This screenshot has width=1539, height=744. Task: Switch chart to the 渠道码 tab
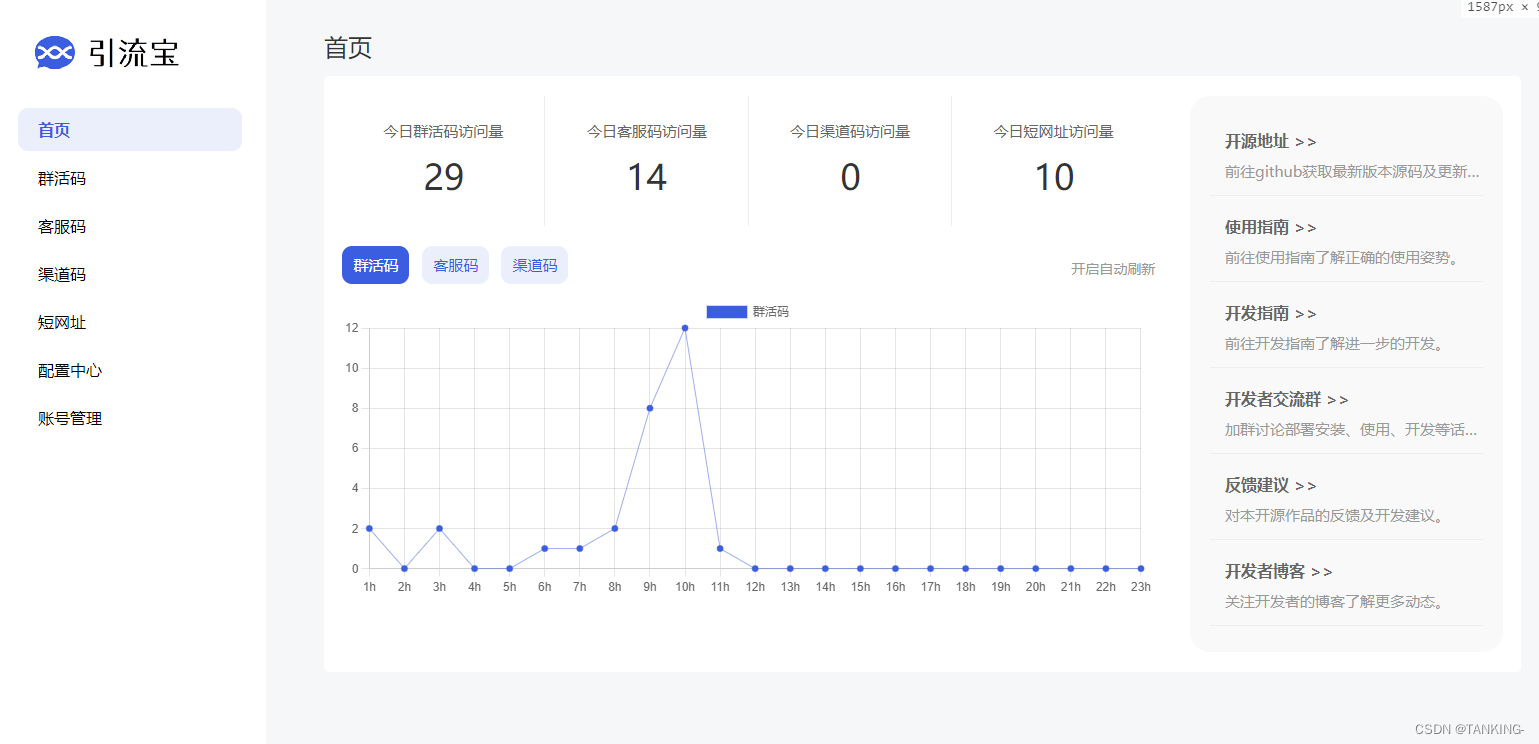pos(534,265)
